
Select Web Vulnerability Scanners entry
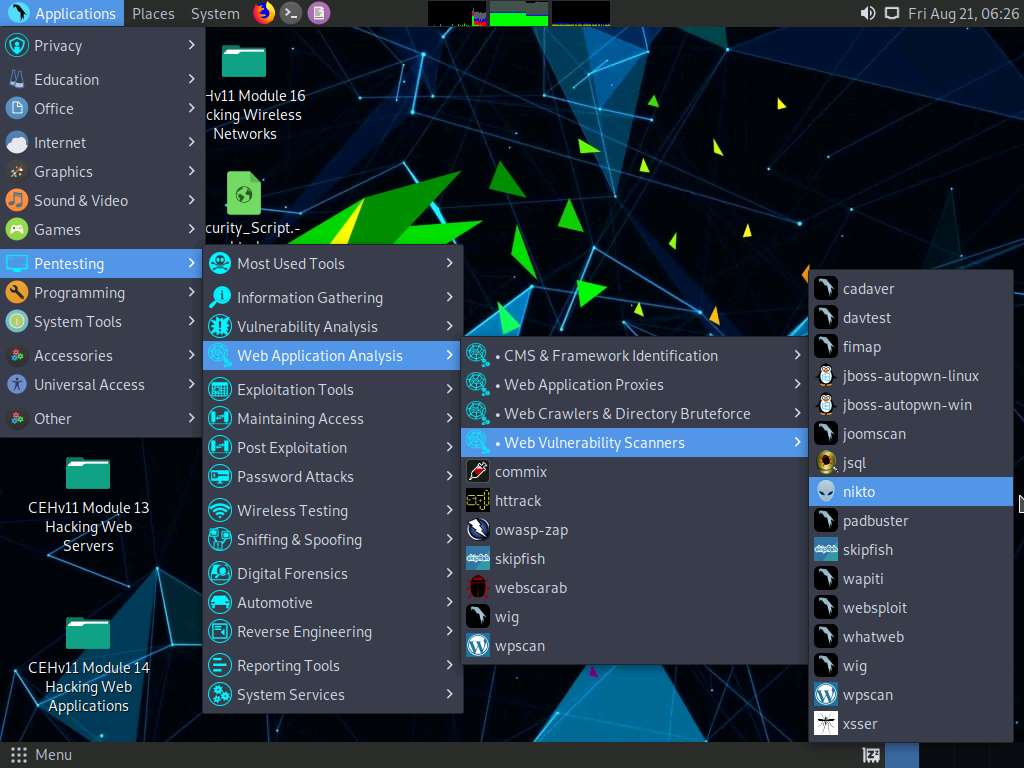click(634, 443)
